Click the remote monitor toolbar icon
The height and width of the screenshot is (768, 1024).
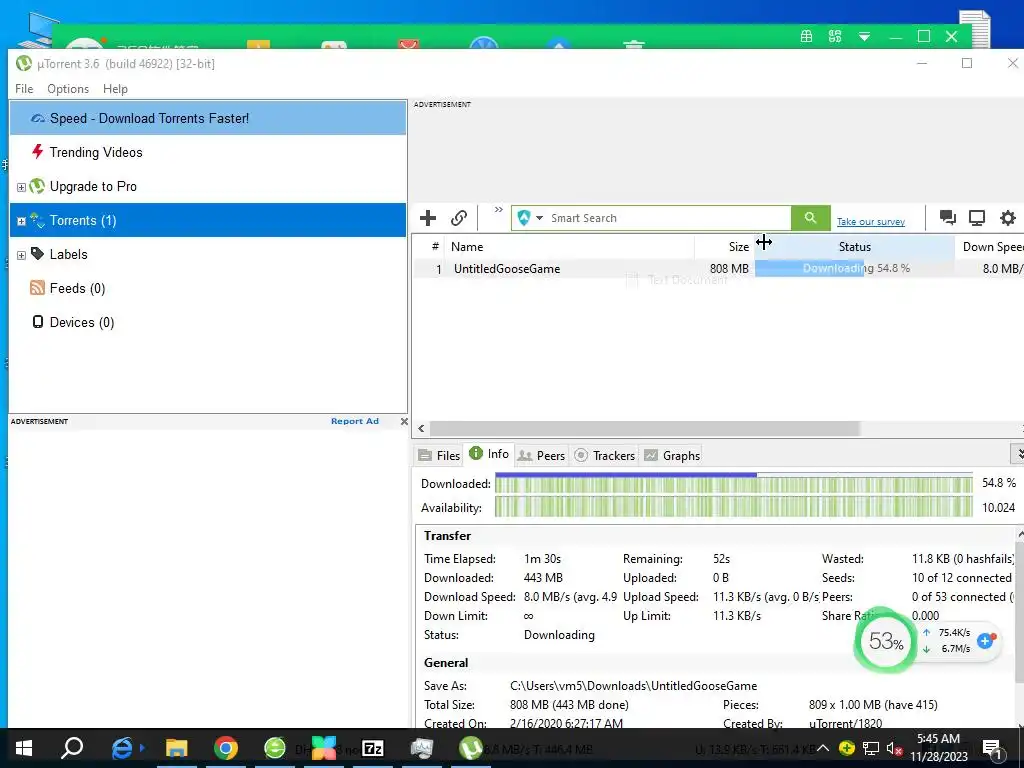(977, 218)
